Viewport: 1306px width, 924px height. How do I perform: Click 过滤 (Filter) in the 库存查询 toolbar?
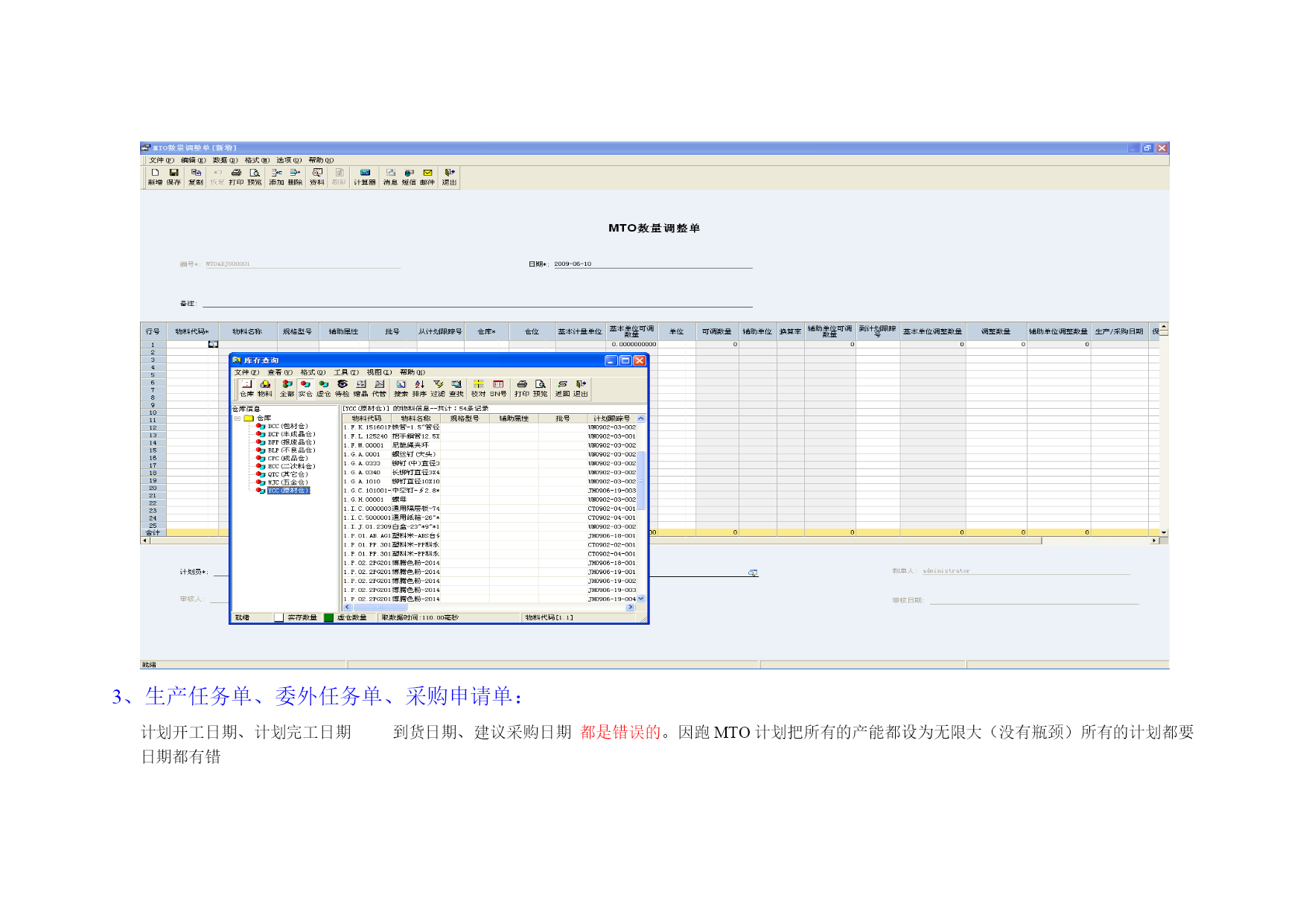(438, 388)
